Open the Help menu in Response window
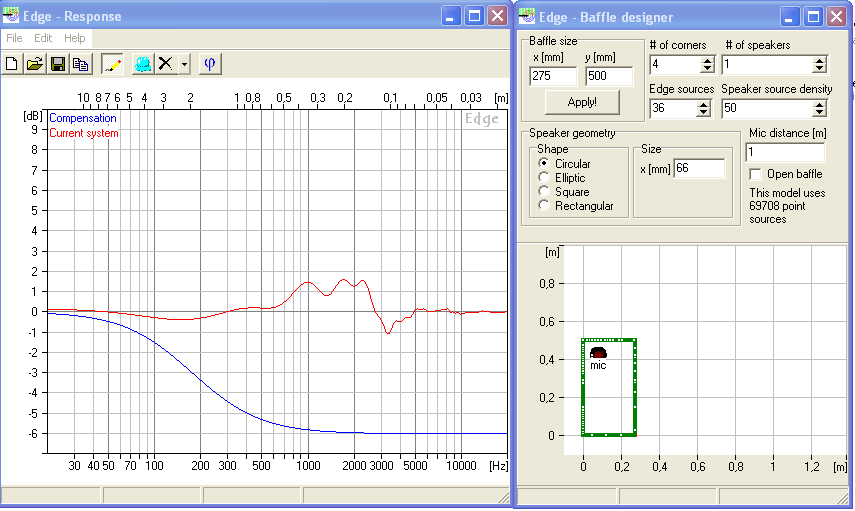This screenshot has height=511, width=855. 75,38
